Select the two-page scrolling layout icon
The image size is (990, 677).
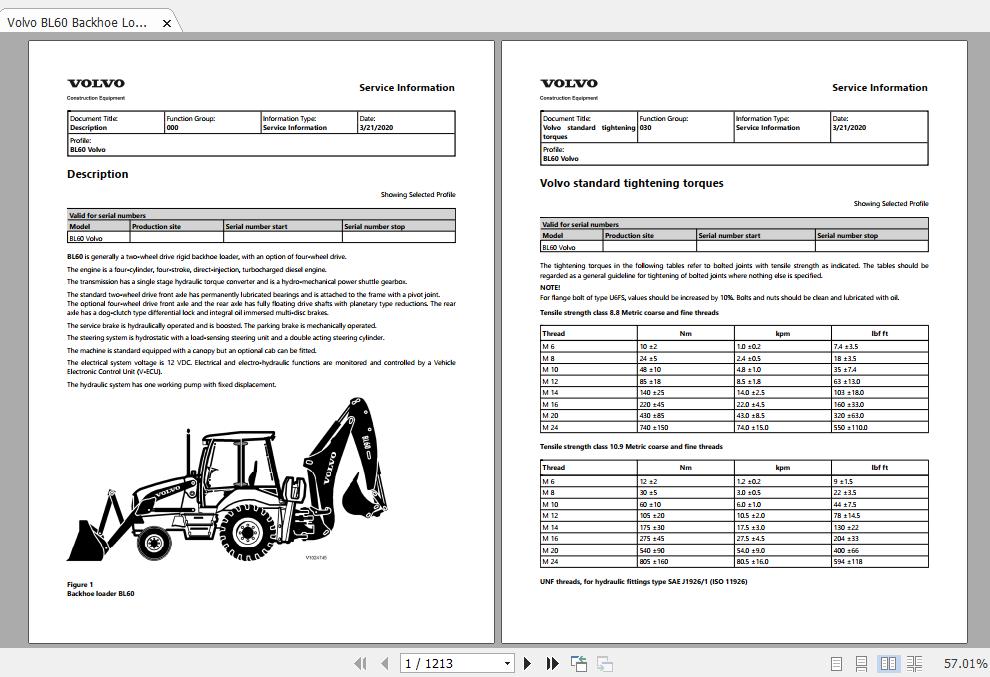click(916, 663)
